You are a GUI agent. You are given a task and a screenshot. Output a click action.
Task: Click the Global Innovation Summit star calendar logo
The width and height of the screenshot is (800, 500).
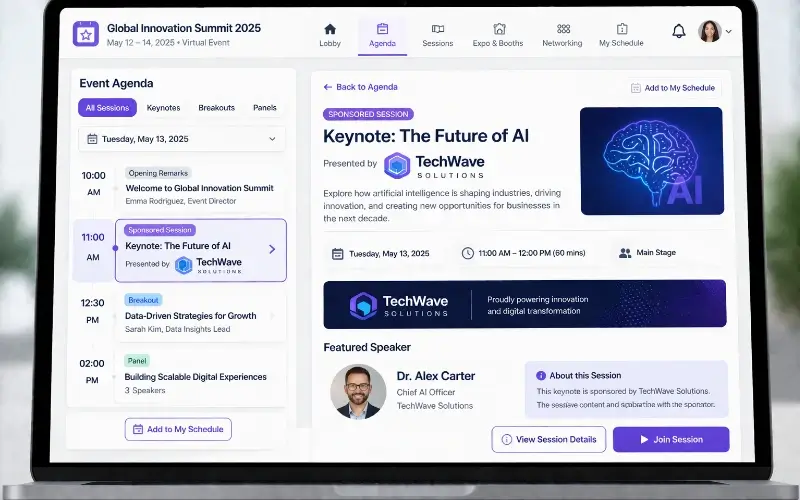[x=86, y=34]
